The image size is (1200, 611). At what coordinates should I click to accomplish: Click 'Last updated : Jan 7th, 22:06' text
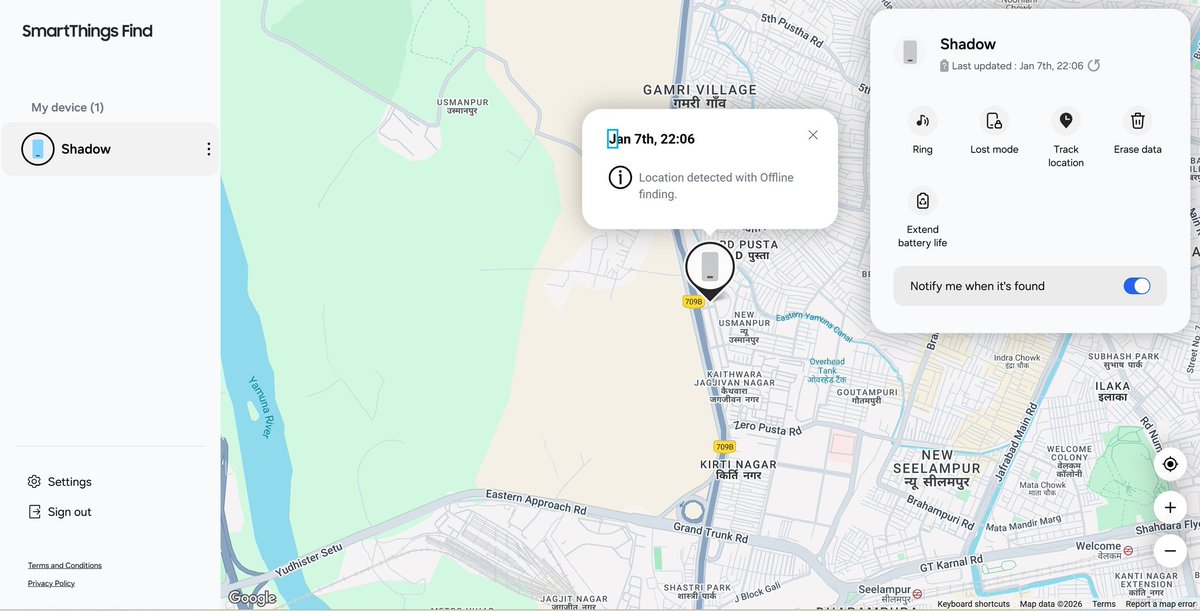coord(1017,65)
